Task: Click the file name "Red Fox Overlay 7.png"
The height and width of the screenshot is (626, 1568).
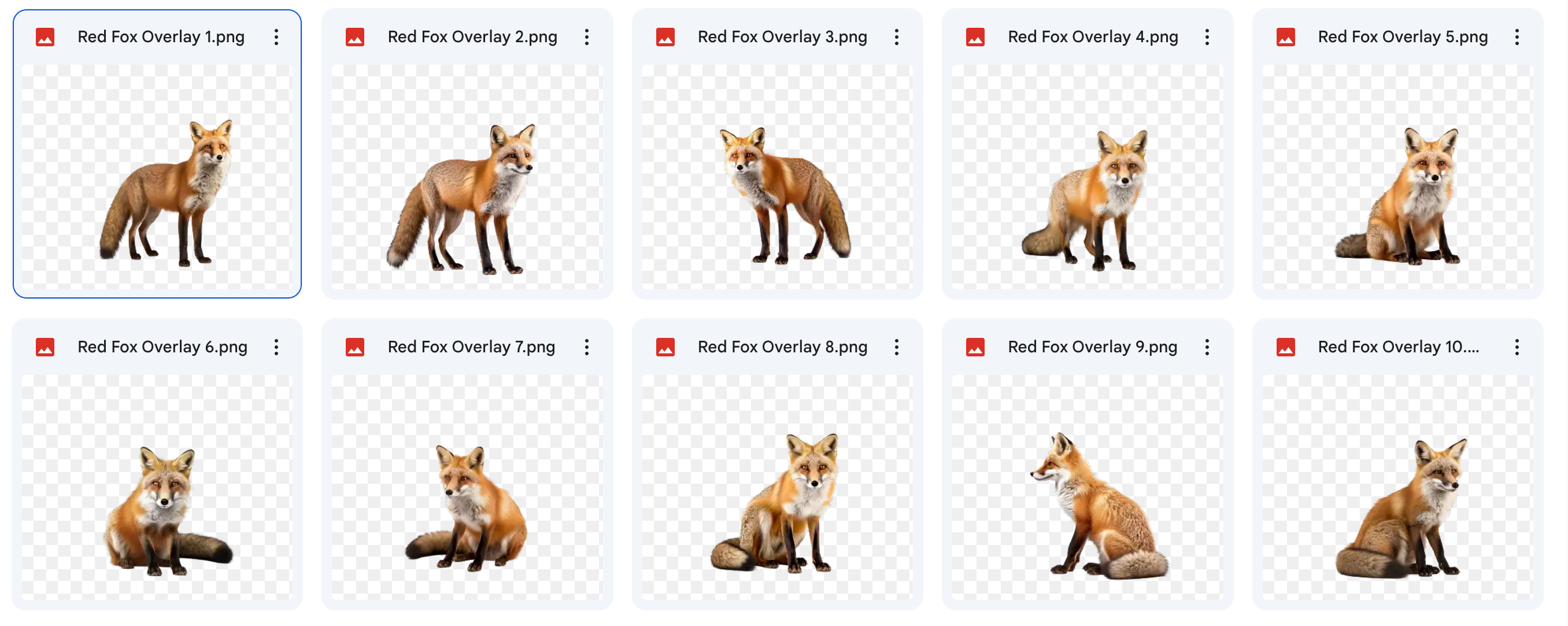Action: click(472, 347)
